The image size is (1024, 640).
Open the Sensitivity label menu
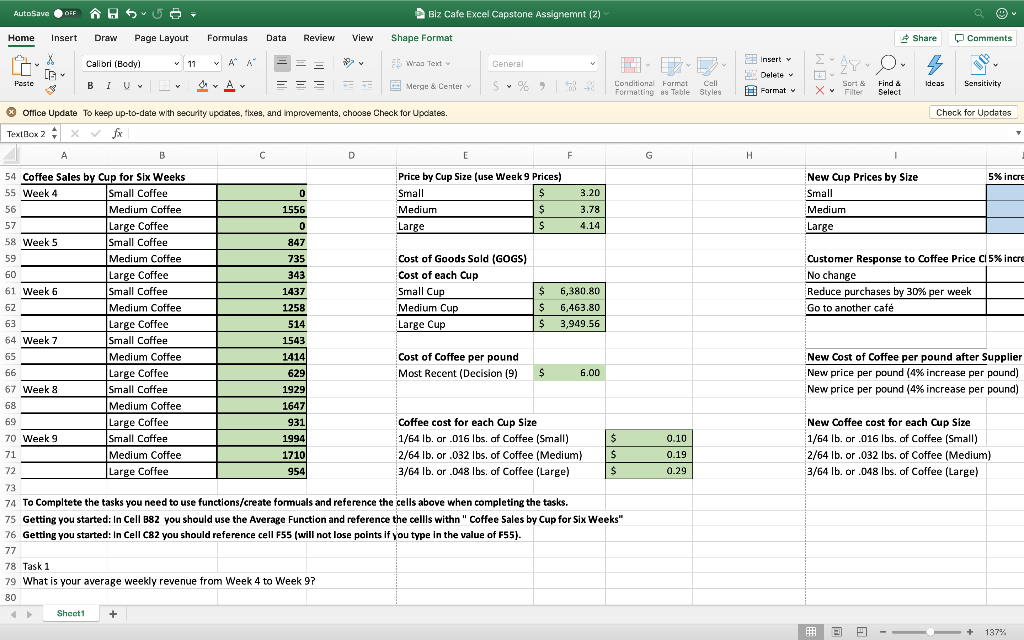(x=982, y=71)
